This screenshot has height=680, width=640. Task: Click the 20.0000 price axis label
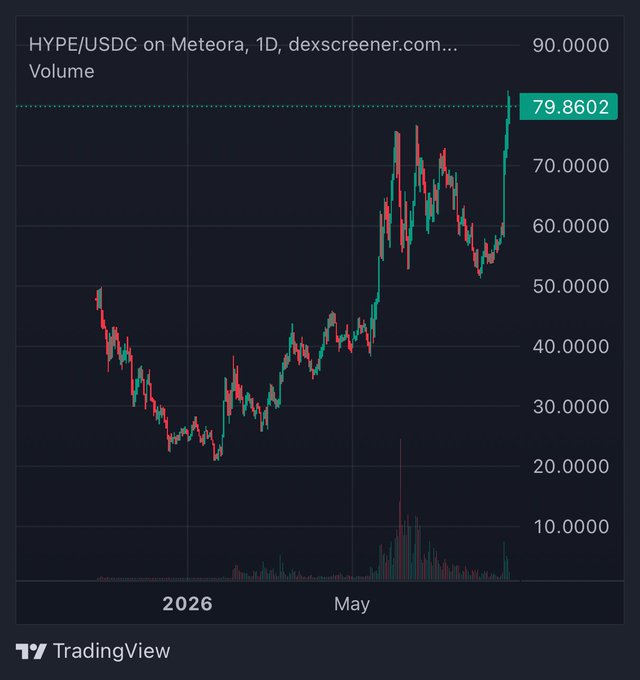pyautogui.click(x=571, y=467)
